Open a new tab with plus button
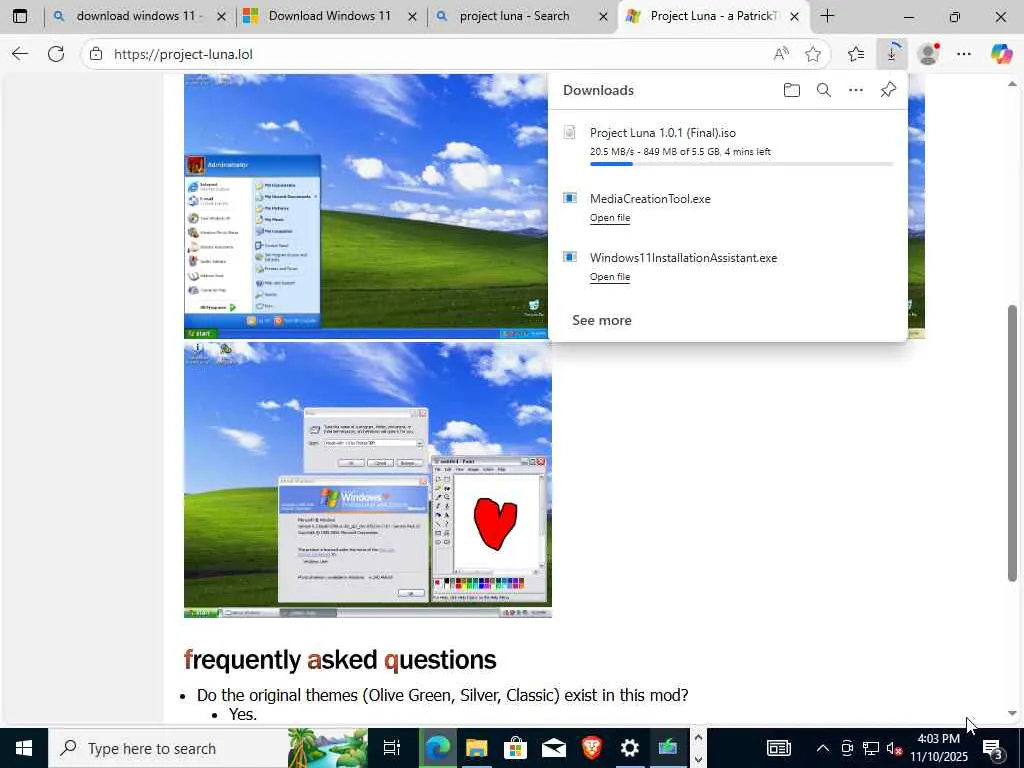This screenshot has width=1024, height=768. 827,16
